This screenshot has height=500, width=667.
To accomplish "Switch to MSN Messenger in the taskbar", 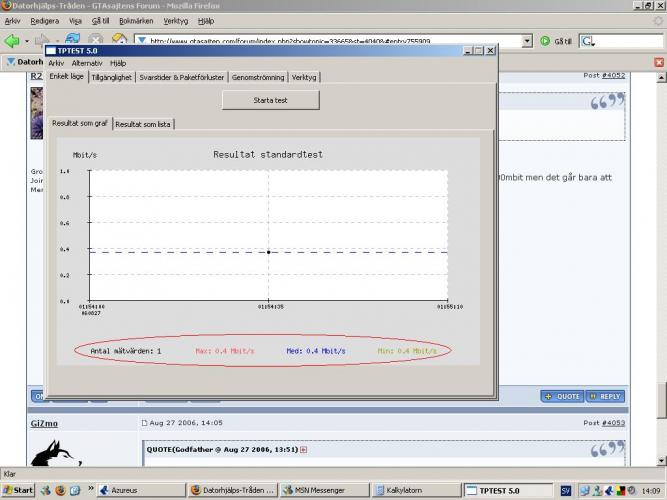I will point(317,491).
